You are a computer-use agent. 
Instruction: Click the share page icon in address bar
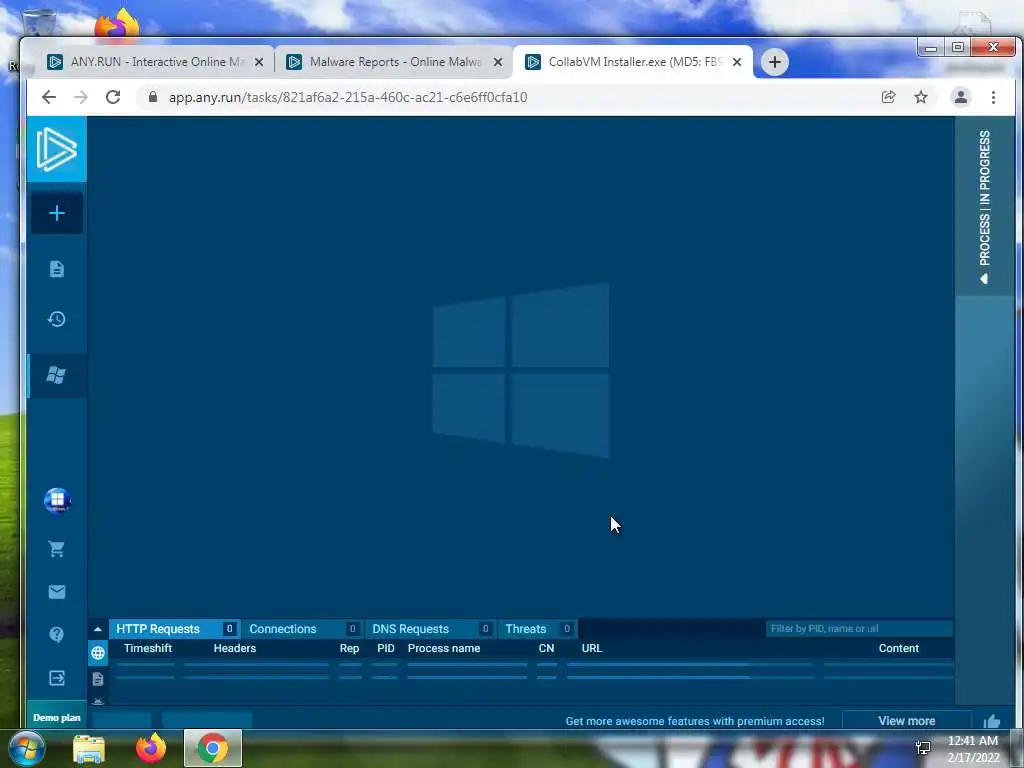pos(888,97)
